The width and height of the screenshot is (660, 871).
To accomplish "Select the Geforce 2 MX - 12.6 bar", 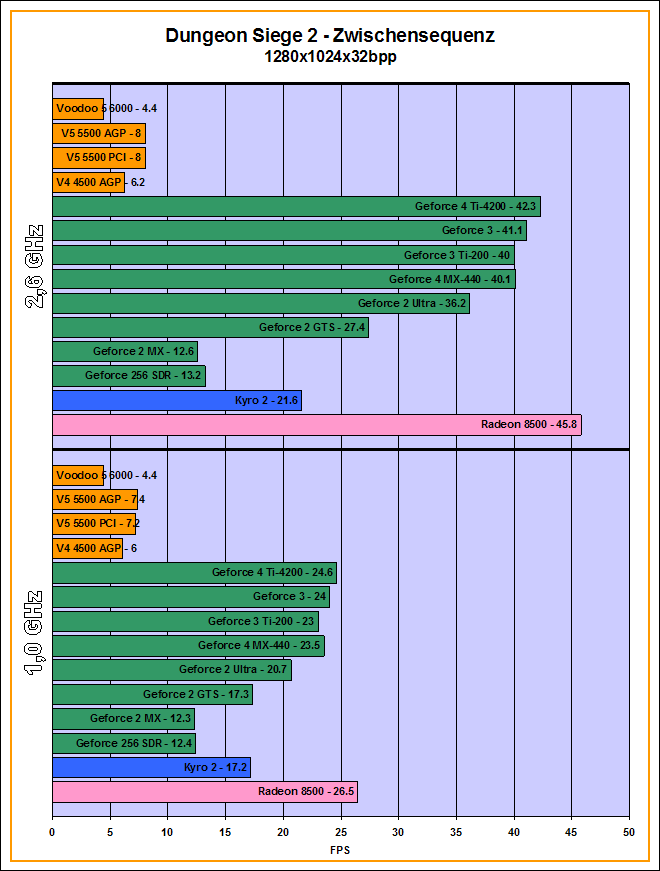I will (124, 352).
